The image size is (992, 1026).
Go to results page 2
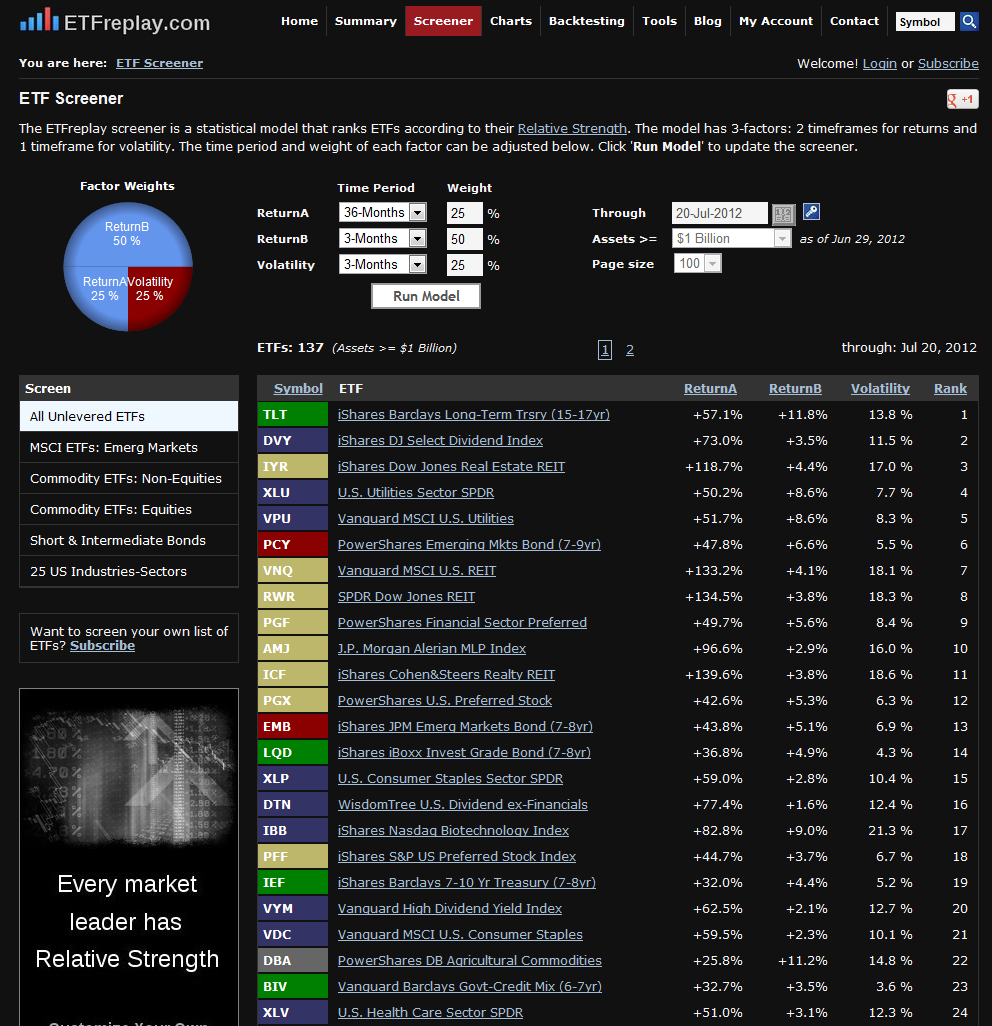(x=629, y=350)
